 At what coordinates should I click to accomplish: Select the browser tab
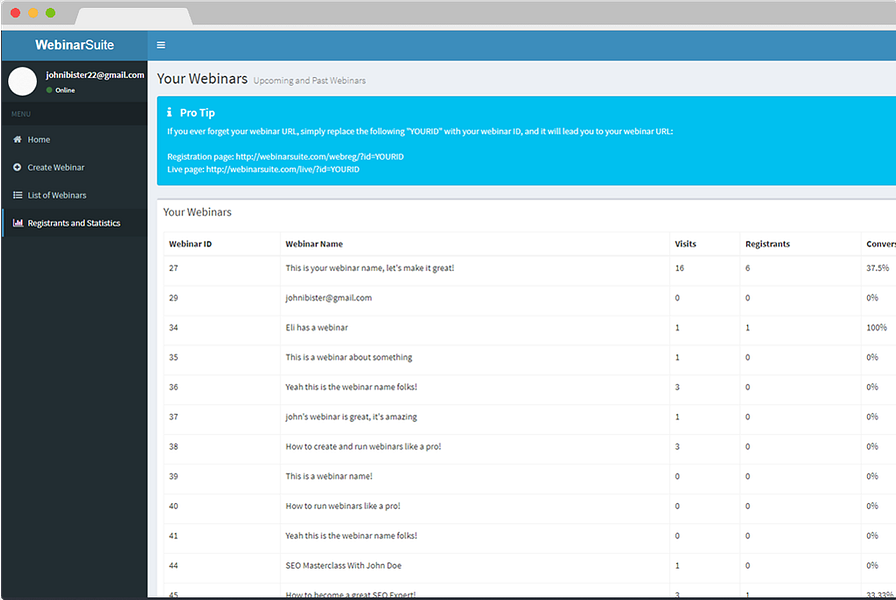pos(134,17)
